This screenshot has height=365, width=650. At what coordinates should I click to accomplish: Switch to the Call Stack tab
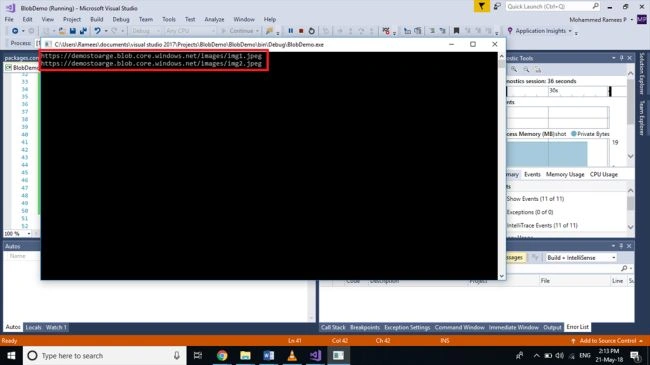pyautogui.click(x=333, y=327)
